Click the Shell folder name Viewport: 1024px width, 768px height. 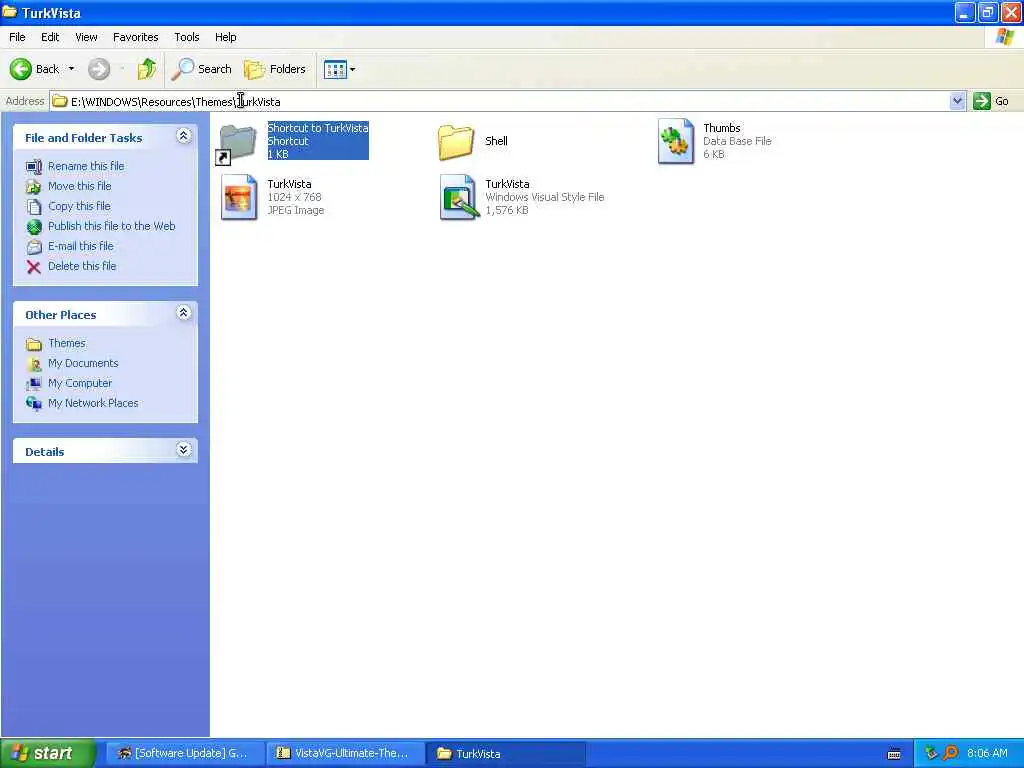click(496, 141)
